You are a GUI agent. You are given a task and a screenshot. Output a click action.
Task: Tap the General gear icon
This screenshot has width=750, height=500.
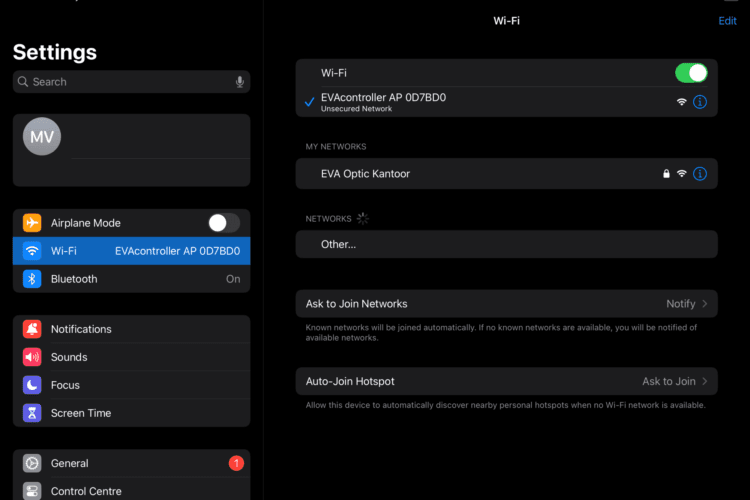[32, 463]
